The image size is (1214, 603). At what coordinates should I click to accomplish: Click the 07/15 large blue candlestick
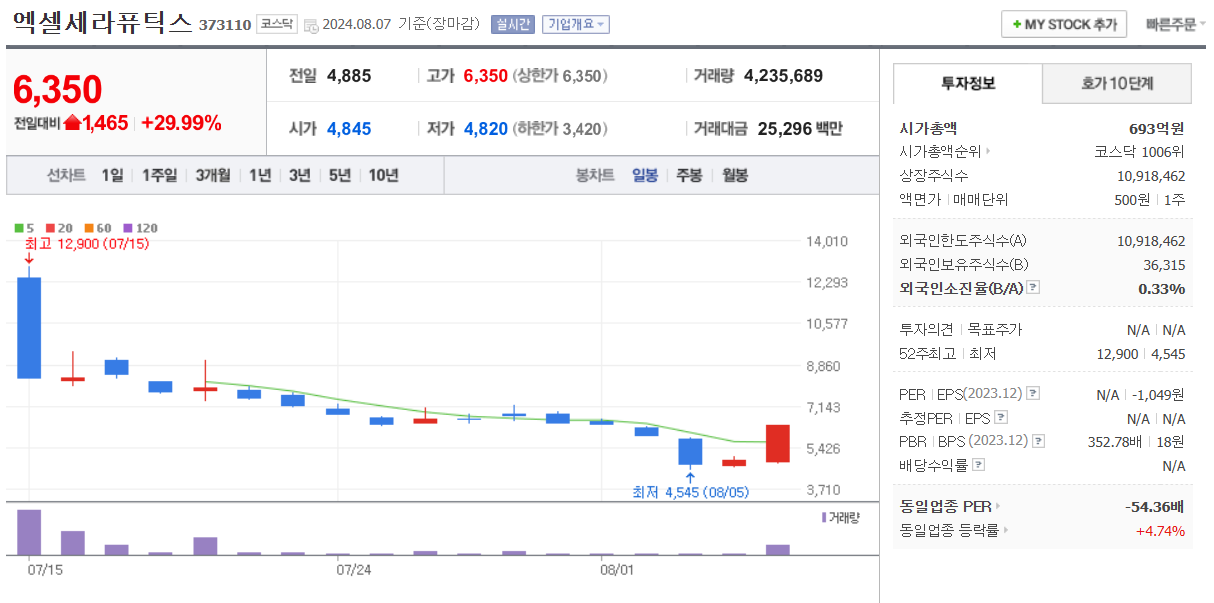point(29,328)
